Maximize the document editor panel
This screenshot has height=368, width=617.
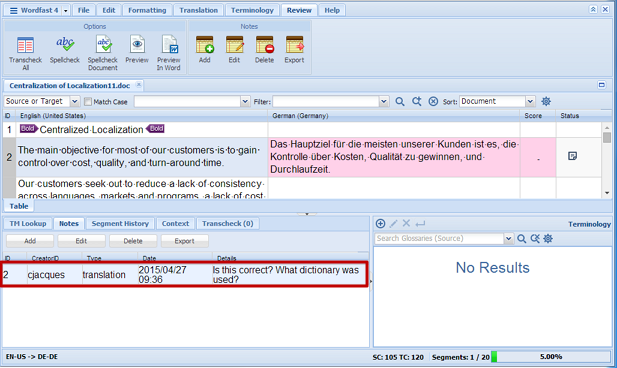pos(602,85)
